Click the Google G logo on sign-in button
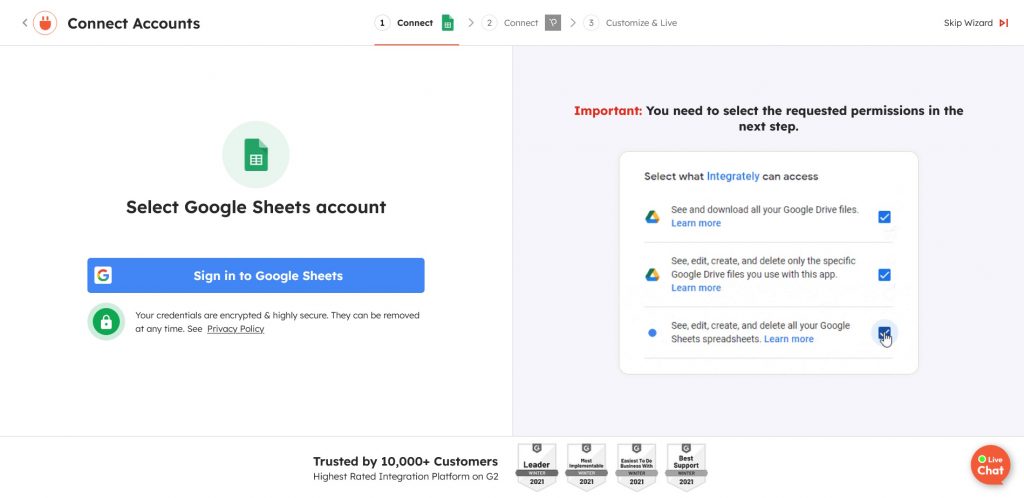This screenshot has width=1024, height=498. click(103, 276)
